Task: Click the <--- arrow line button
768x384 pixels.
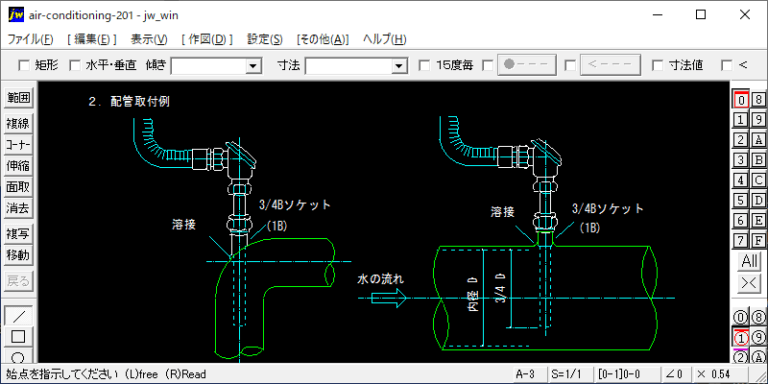Action: pyautogui.click(x=610, y=65)
